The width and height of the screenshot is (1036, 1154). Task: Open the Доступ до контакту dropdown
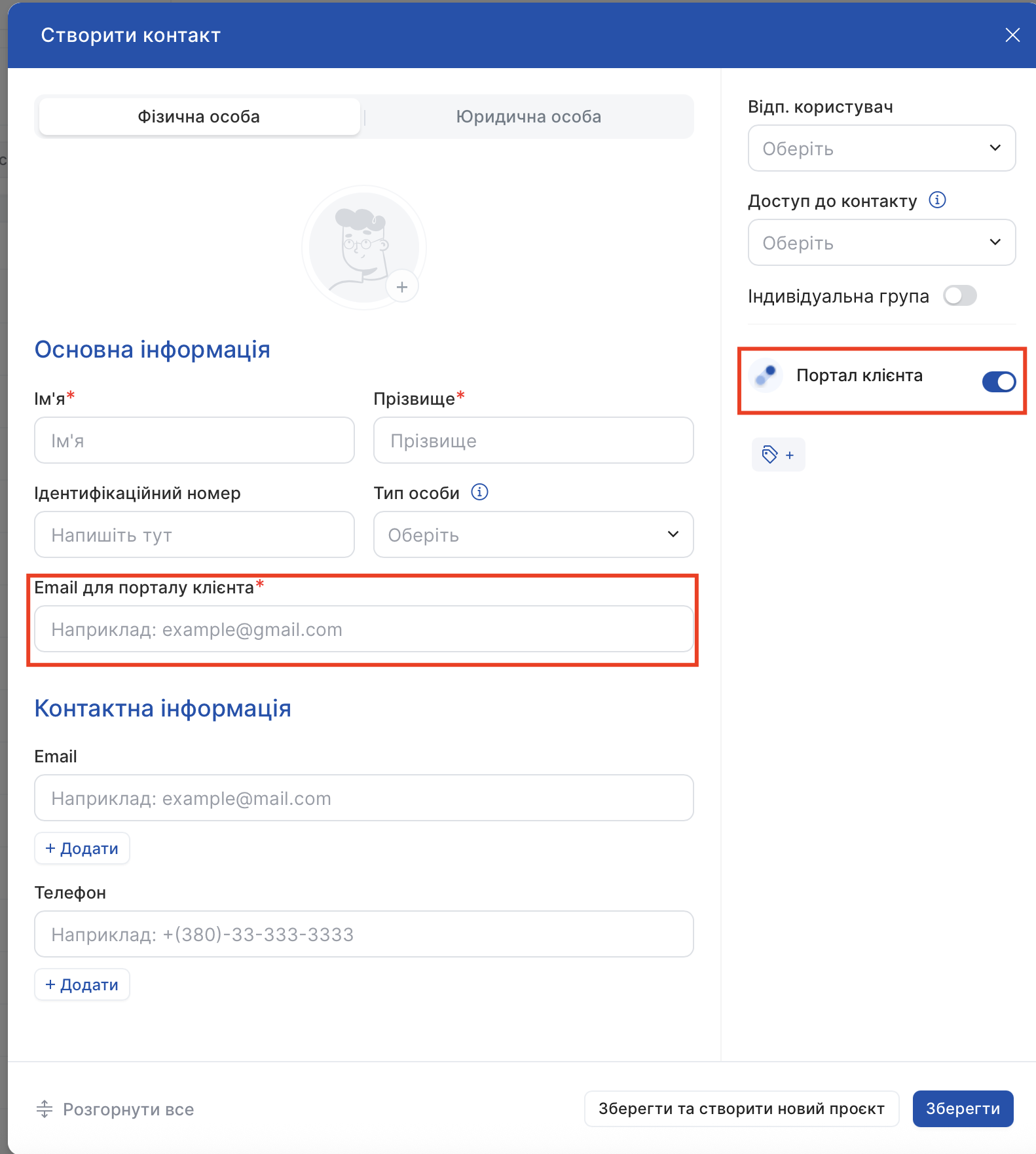(881, 242)
